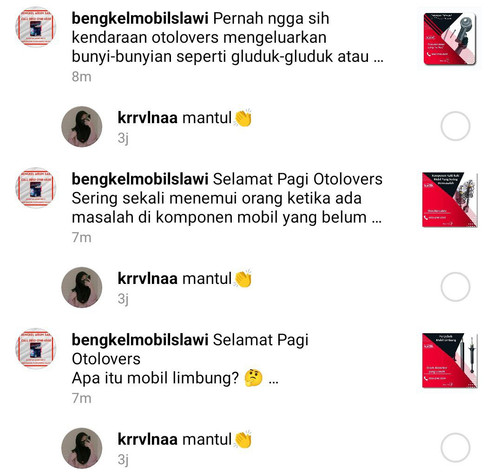The image size is (500, 474).
Task: Open bengkelmobilslawi username on Pernah ngga sih post
Action: tap(140, 18)
